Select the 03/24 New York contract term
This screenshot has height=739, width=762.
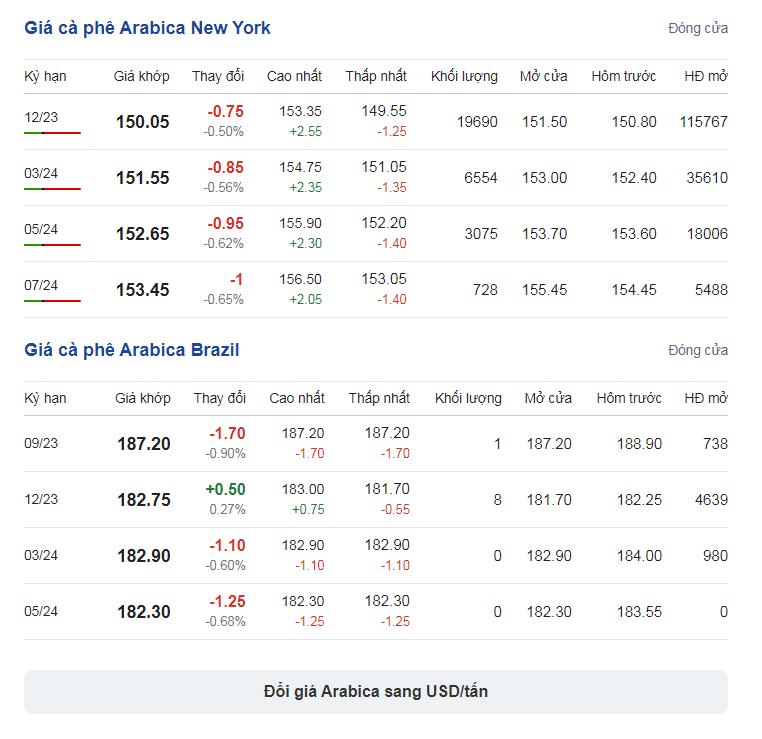click(x=41, y=174)
